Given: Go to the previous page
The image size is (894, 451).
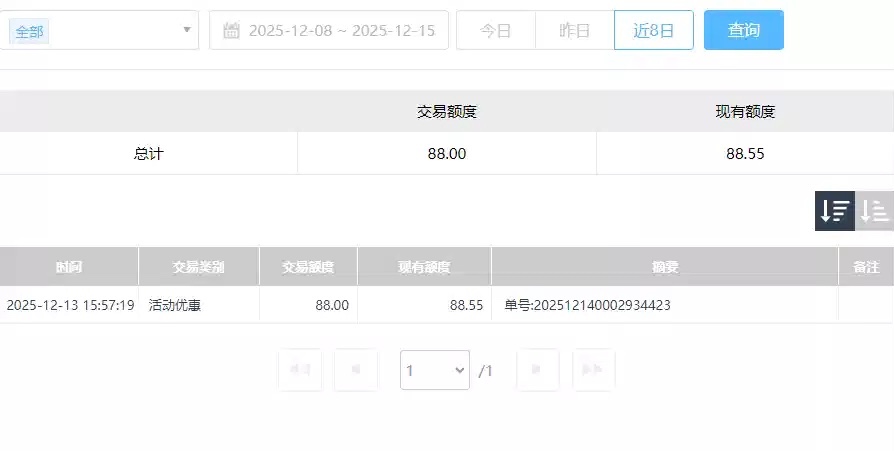Looking at the screenshot, I should [x=356, y=370].
